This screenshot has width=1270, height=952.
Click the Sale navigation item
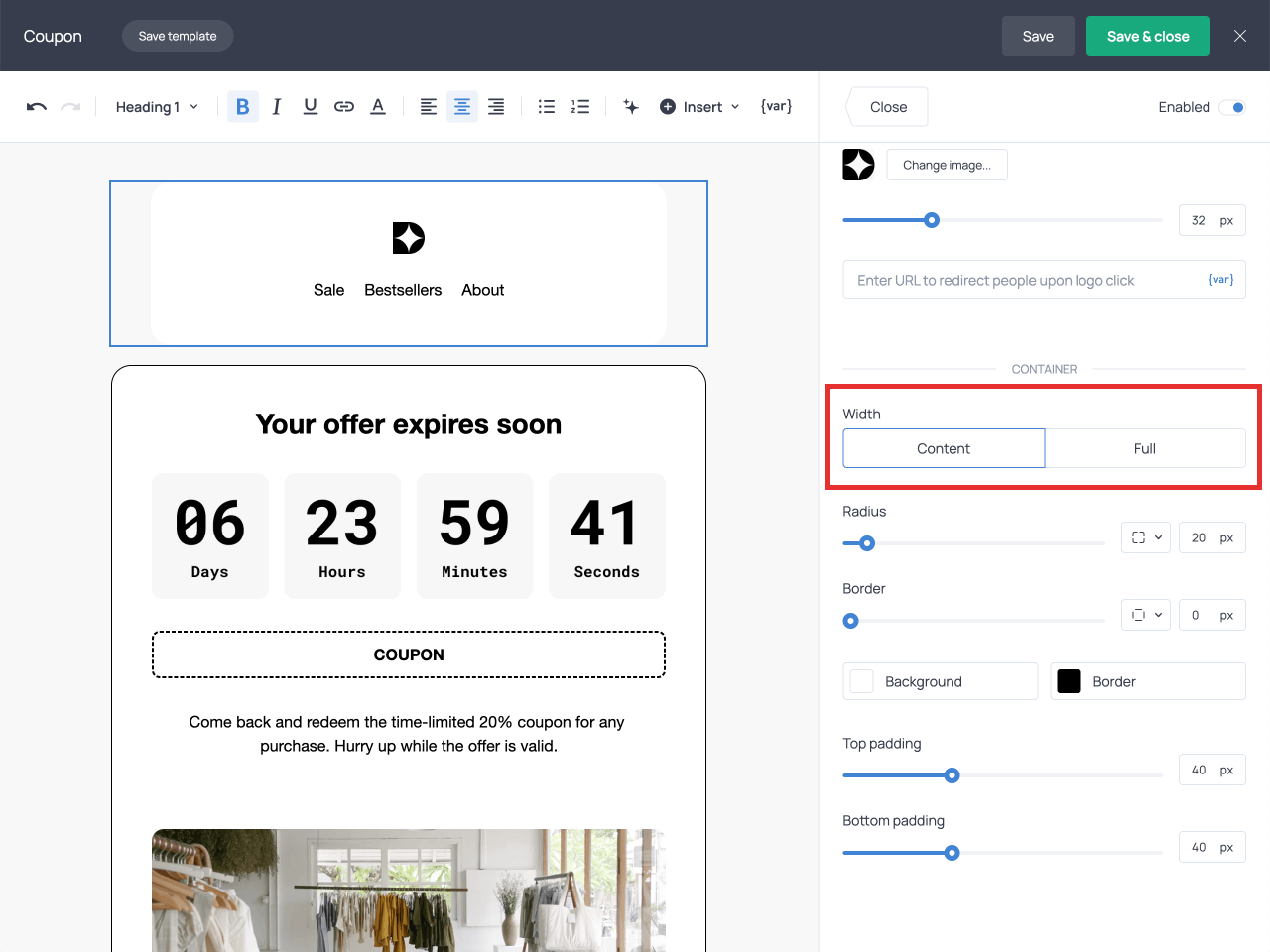pyautogui.click(x=328, y=290)
